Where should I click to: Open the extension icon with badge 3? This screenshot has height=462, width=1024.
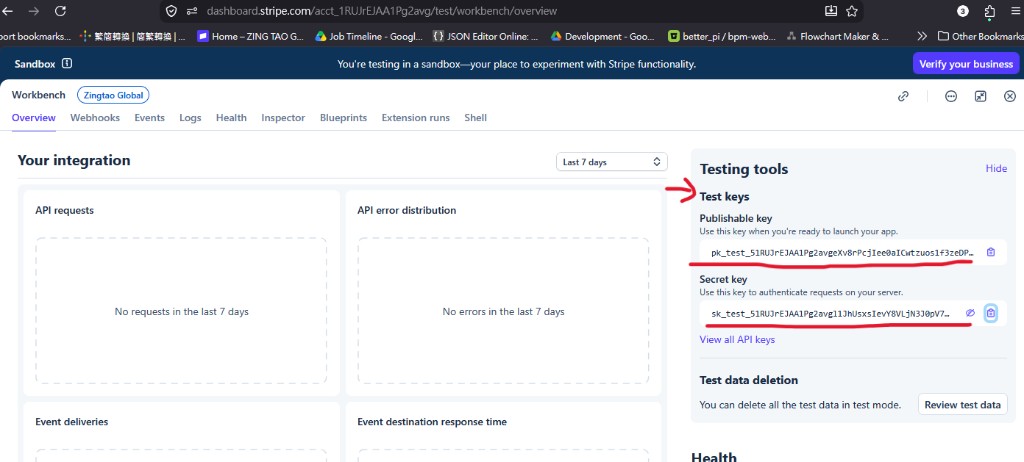[x=963, y=11]
